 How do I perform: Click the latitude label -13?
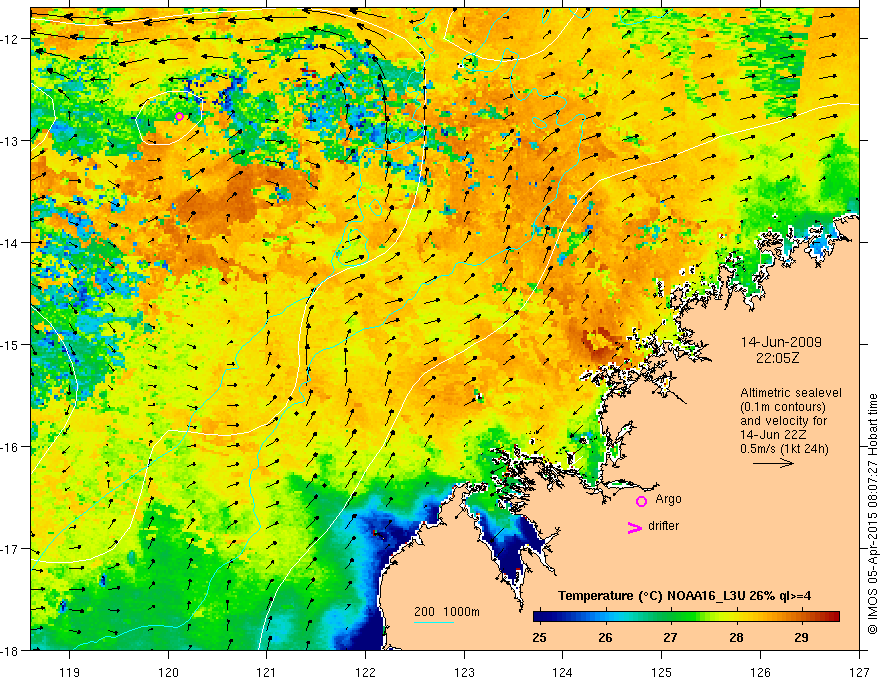click(11, 141)
